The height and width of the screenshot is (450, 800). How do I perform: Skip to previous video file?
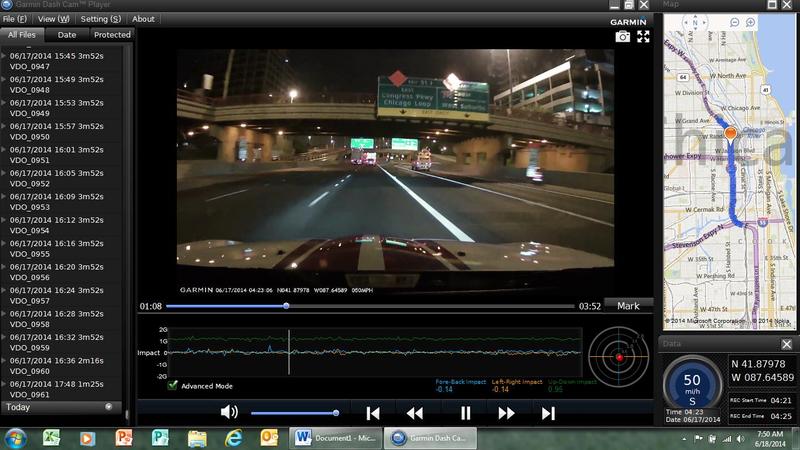[373, 413]
